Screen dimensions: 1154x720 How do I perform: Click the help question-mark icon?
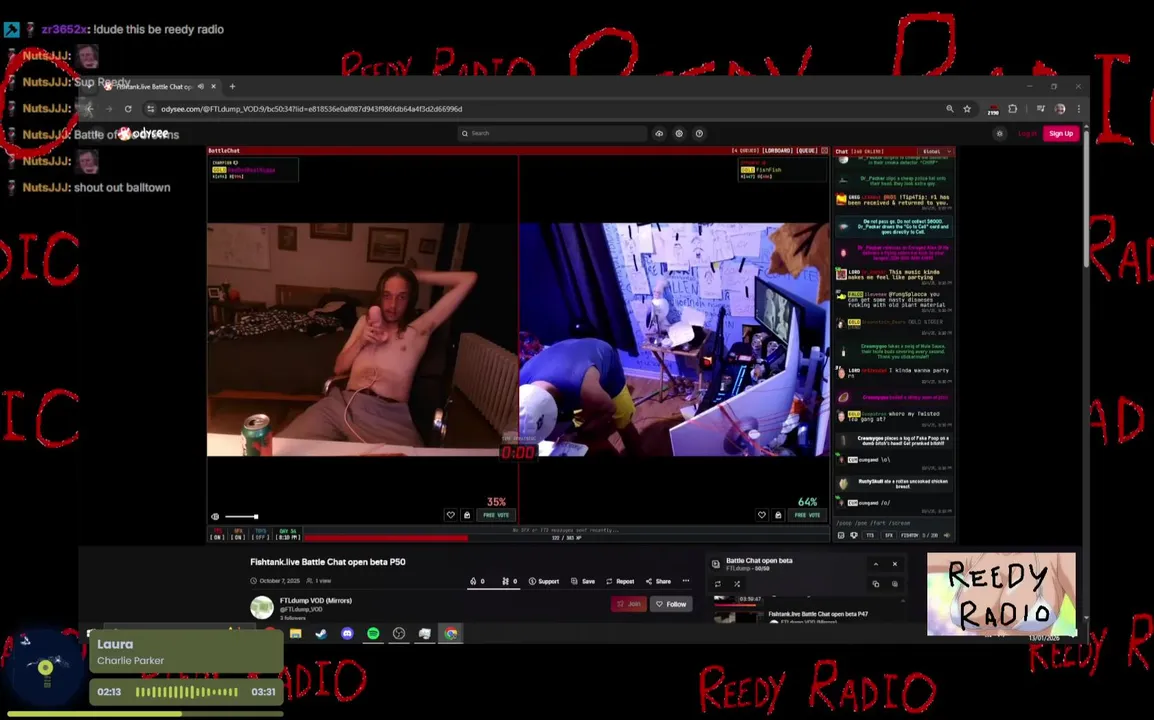pyautogui.click(x=699, y=133)
